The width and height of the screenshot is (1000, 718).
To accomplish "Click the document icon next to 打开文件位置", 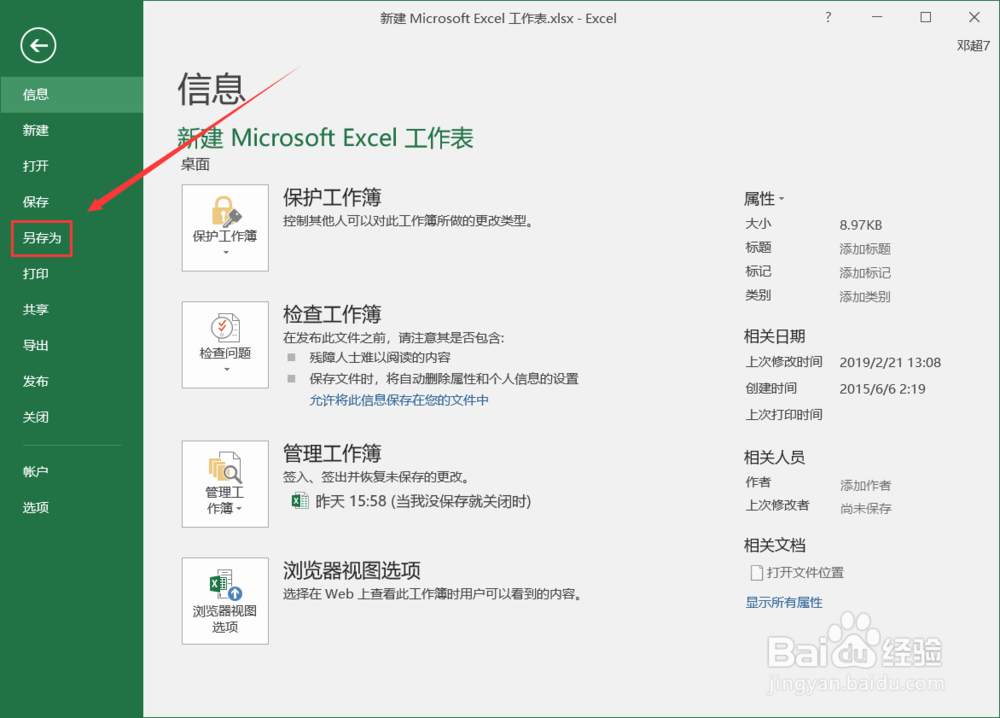I will point(756,573).
